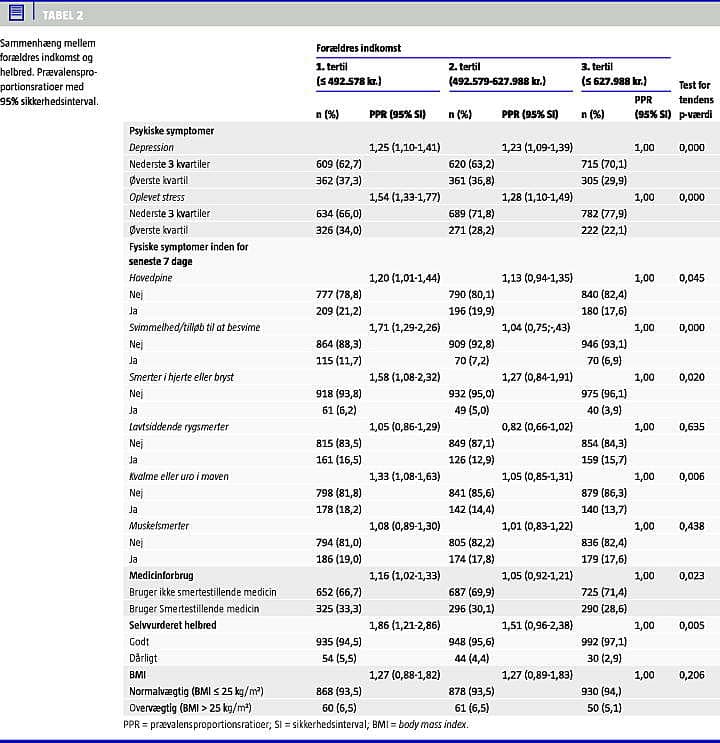Select the Hovedpine row label
This screenshot has width=720, height=743.
click(150, 278)
